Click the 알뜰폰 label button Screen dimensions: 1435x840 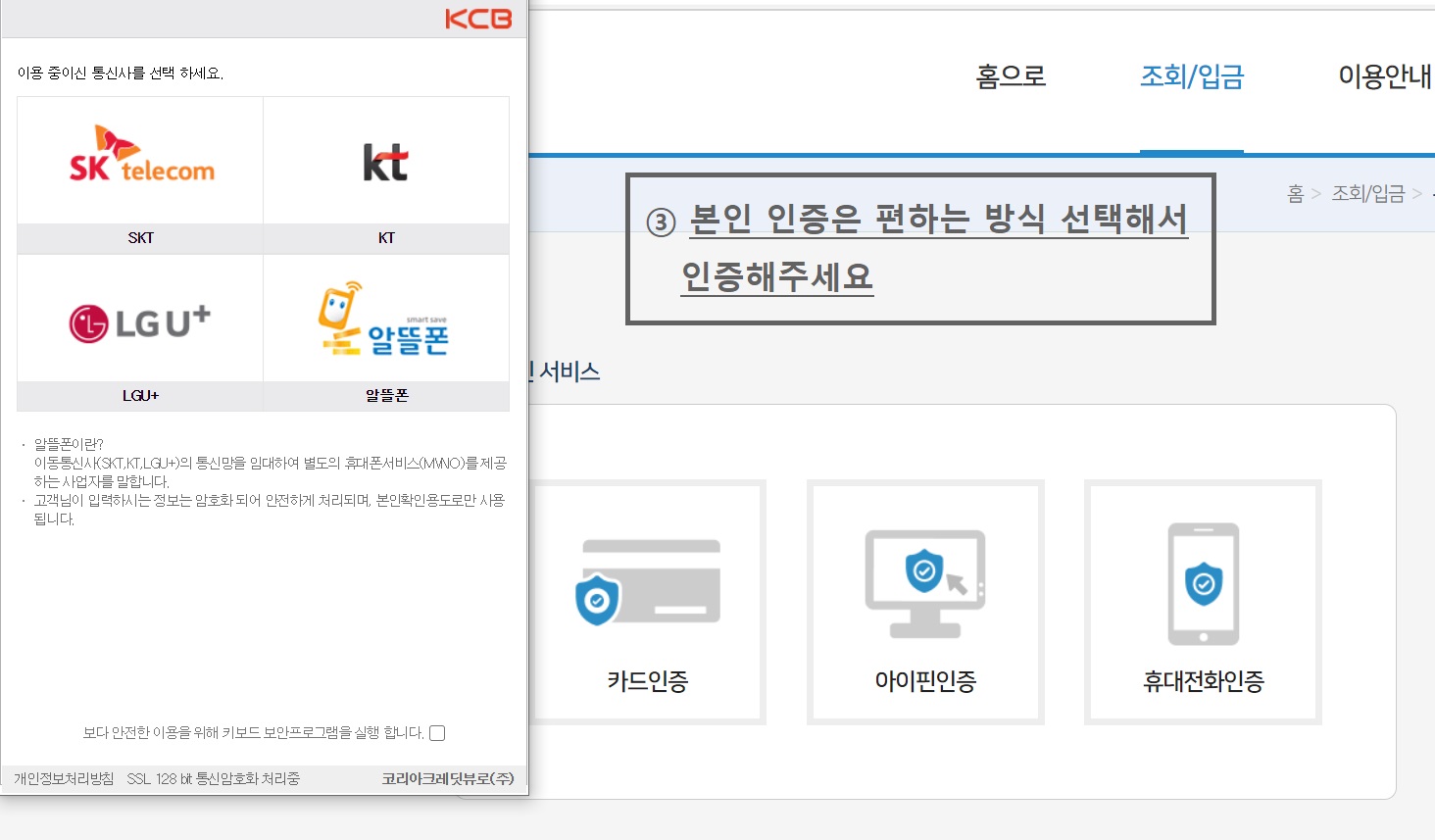point(386,396)
